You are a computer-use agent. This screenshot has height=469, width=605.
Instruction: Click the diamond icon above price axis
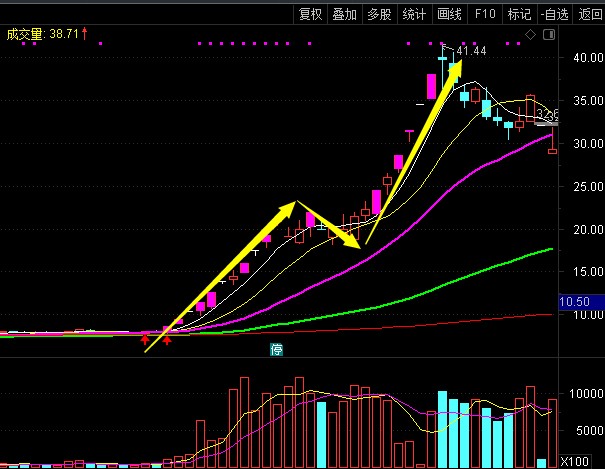point(531,34)
